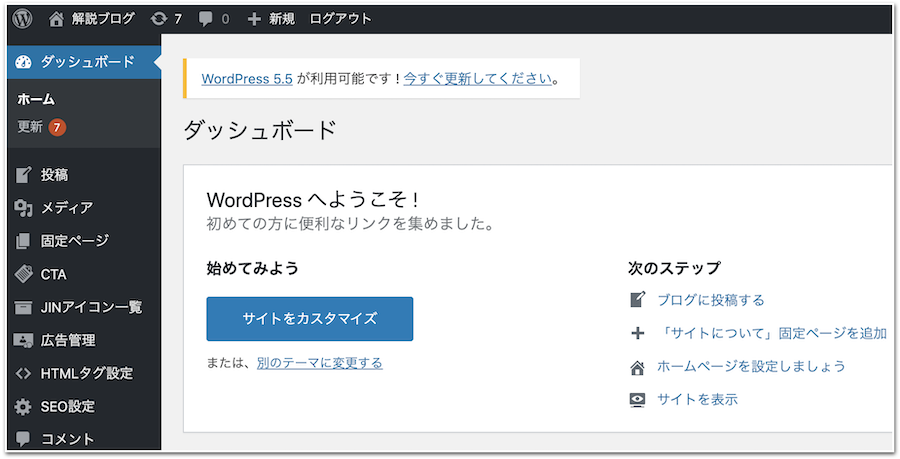Open the JINアイコン一覧 menu item
Image resolution: width=900 pixels, height=459 pixels.
(91, 307)
